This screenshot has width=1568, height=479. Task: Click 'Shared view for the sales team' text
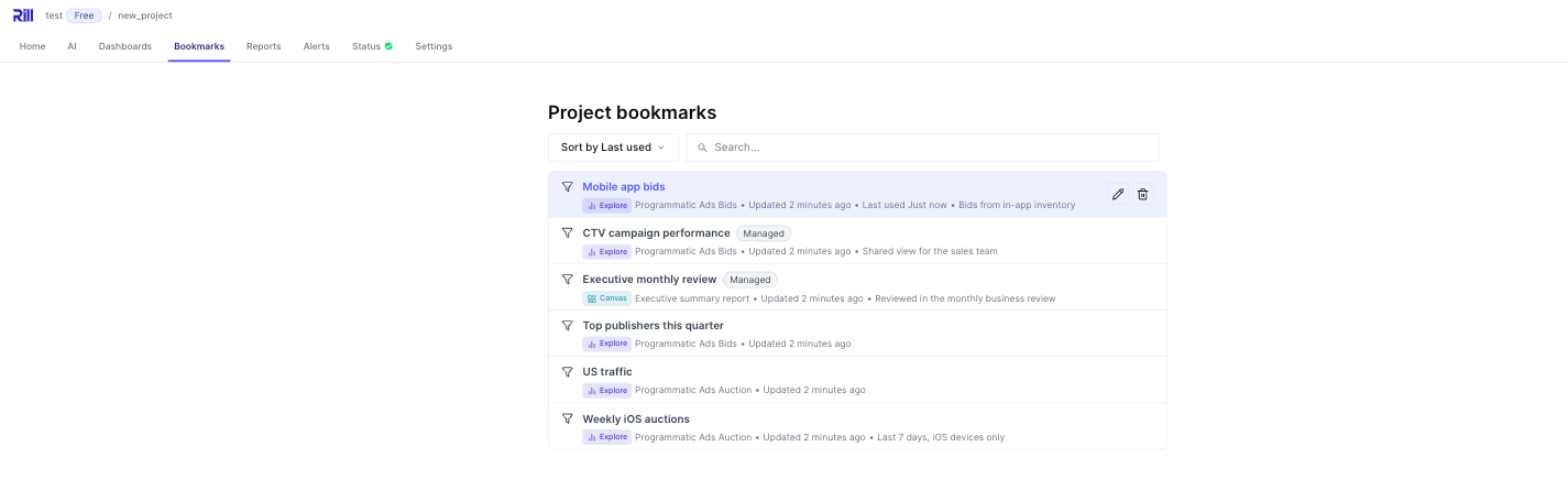point(930,251)
